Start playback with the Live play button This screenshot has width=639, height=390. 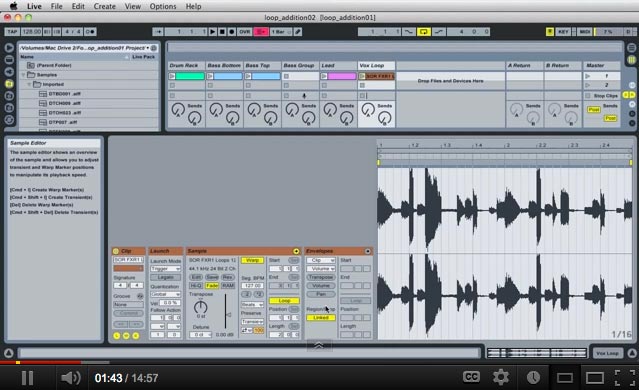[x=212, y=31]
